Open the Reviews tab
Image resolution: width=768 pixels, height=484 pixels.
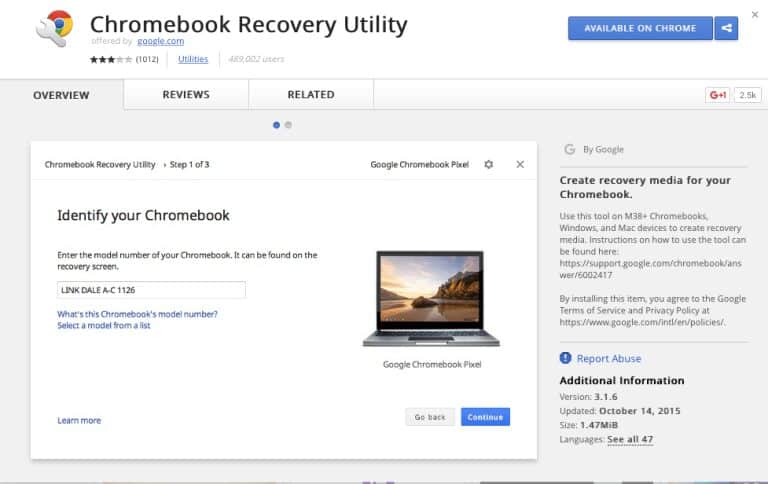pyautogui.click(x=186, y=95)
